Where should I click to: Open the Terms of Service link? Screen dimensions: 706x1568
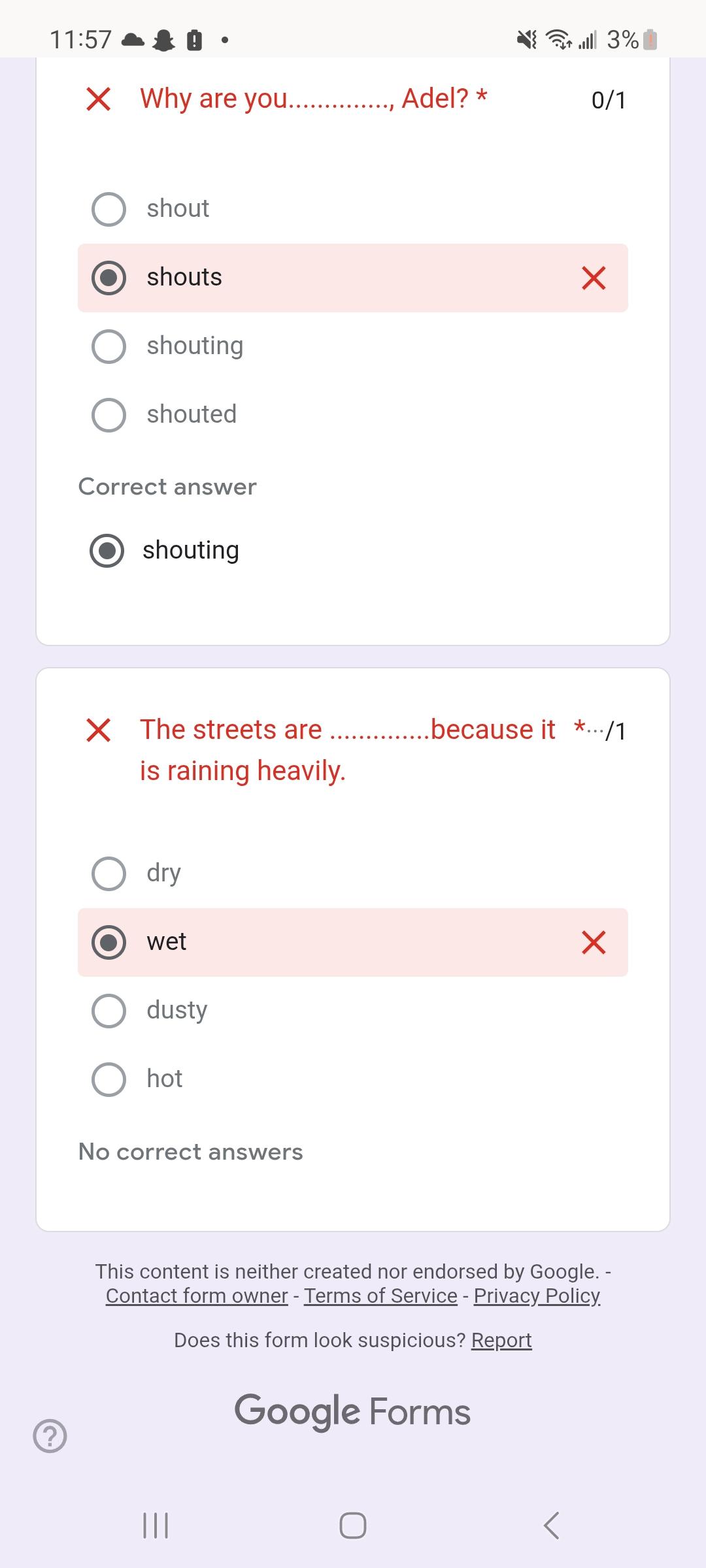380,1296
